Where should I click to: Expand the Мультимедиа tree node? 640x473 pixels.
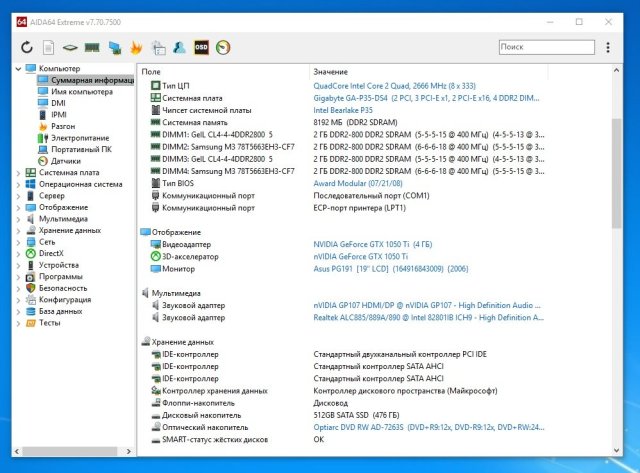click(18, 219)
